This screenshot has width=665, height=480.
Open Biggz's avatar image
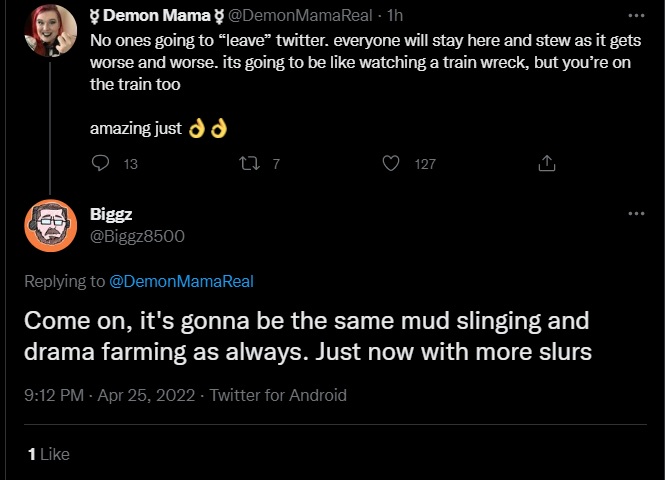point(50,226)
